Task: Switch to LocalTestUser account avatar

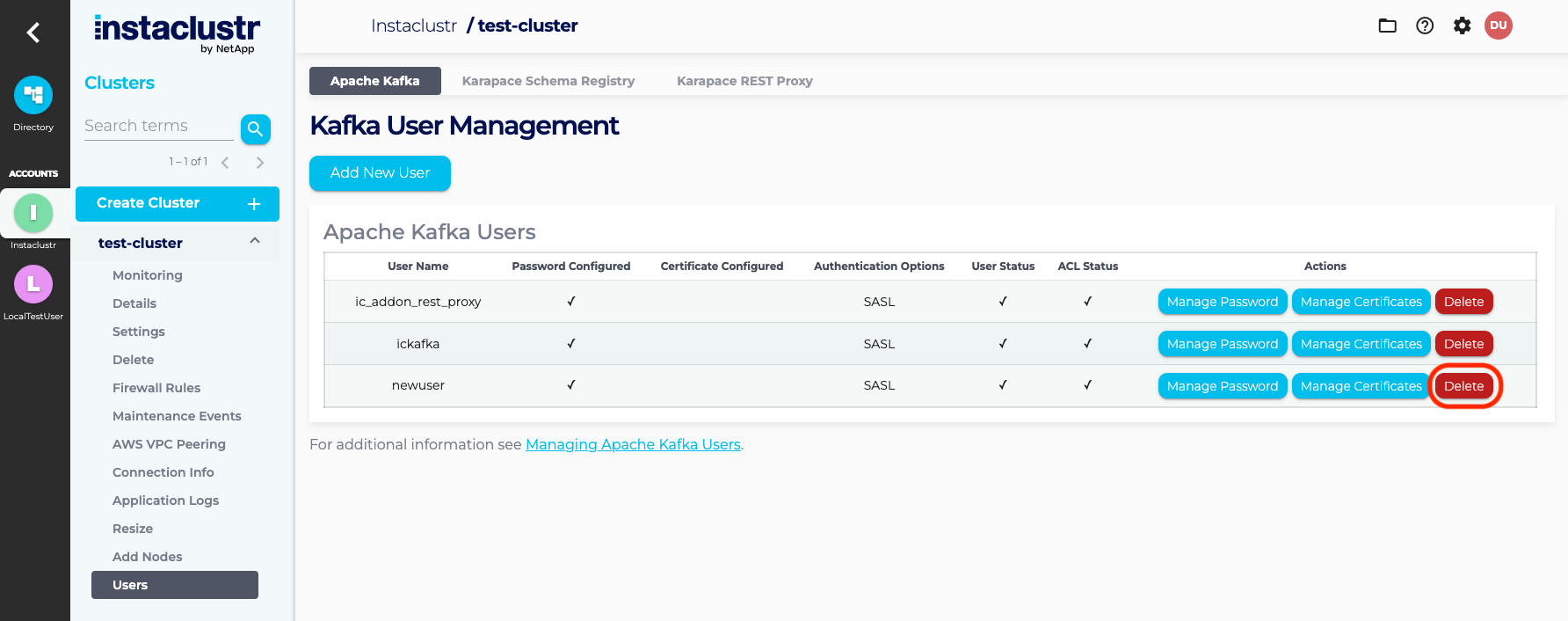Action: point(33,284)
